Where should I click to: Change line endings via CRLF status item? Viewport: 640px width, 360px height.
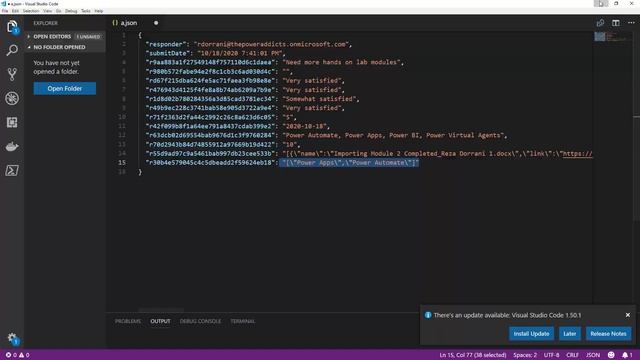[x=572, y=355]
